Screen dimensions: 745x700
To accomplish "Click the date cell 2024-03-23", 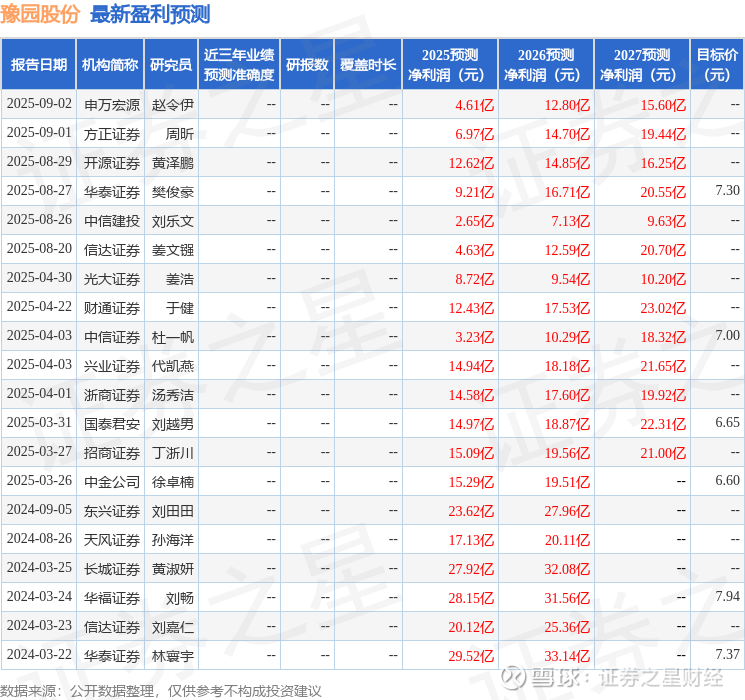I will 39,625.
